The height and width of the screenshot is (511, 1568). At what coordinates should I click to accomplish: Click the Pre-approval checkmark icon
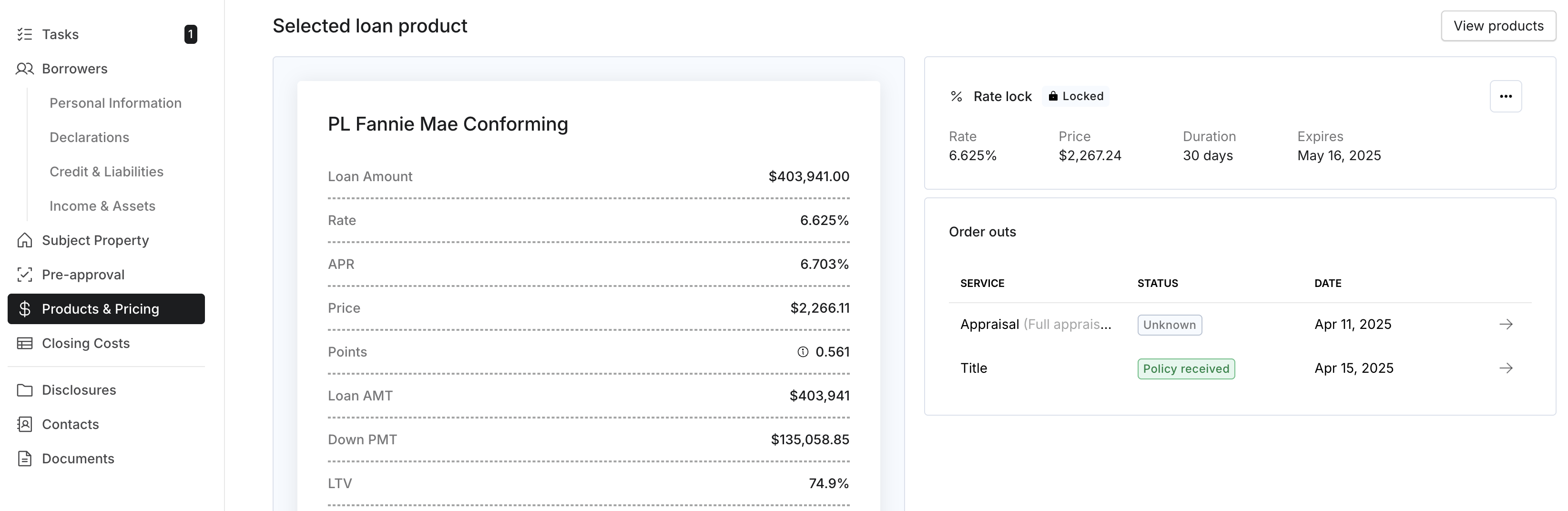(24, 275)
